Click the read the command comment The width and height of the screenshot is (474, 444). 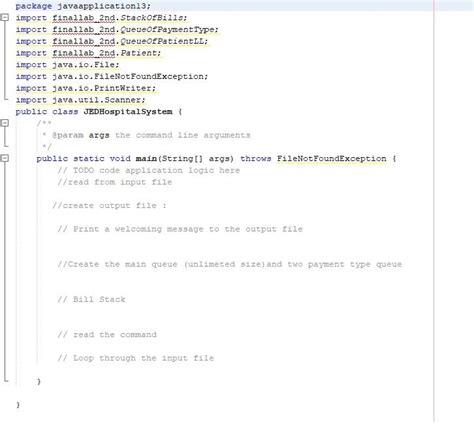coord(107,335)
